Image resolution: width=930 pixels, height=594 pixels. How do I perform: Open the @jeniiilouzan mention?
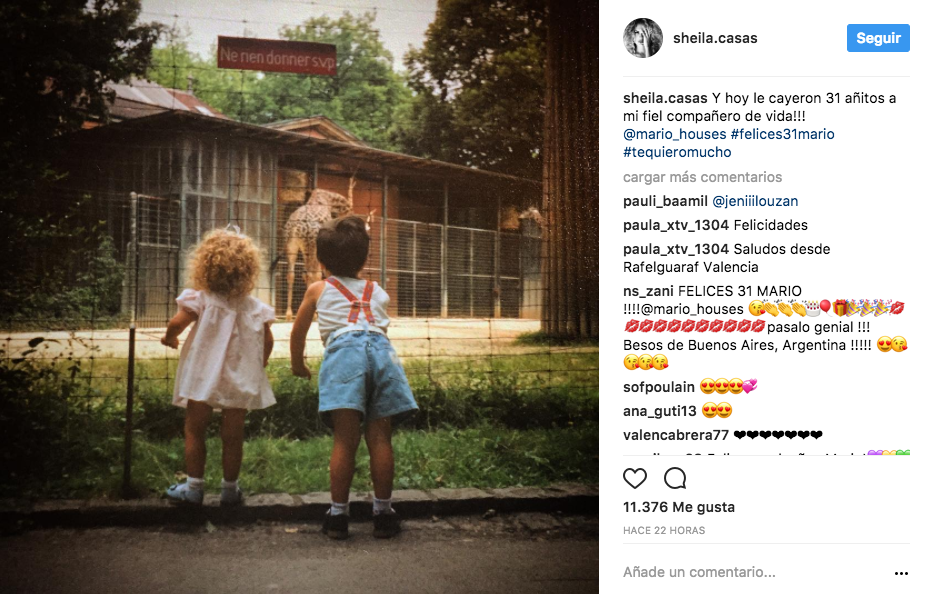pyautogui.click(x=755, y=201)
